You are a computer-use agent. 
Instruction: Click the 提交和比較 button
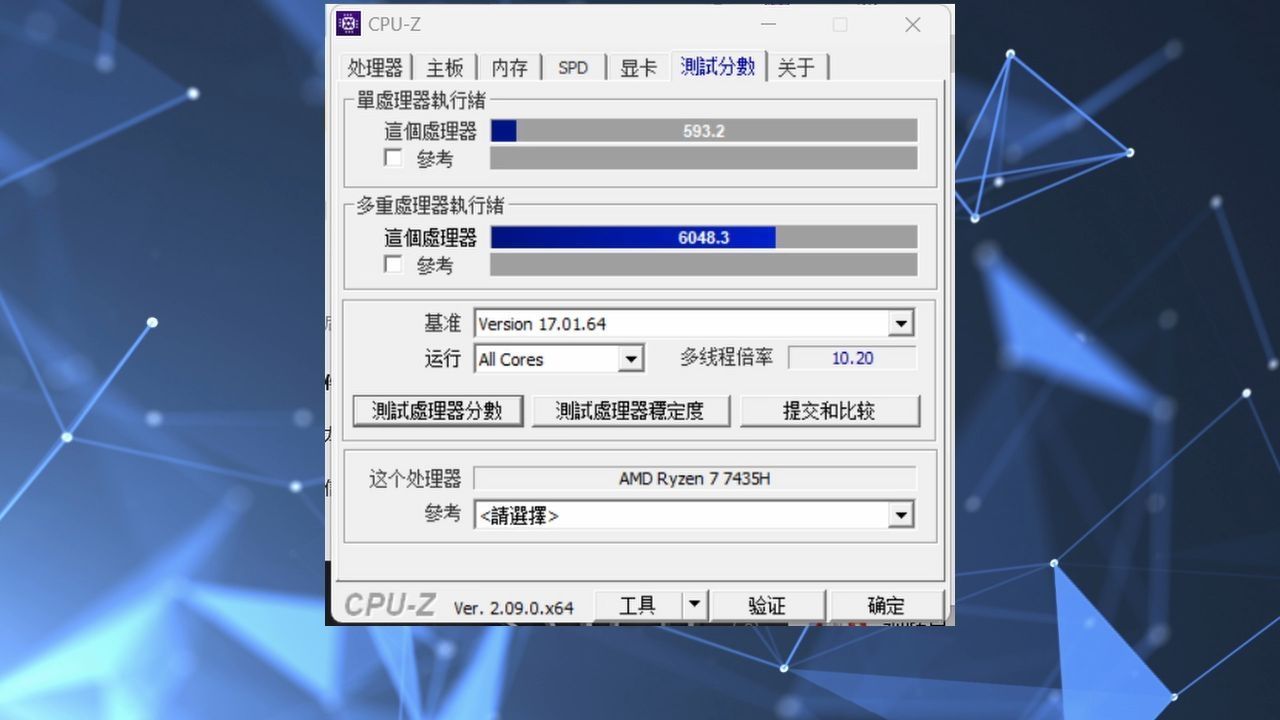tap(829, 411)
